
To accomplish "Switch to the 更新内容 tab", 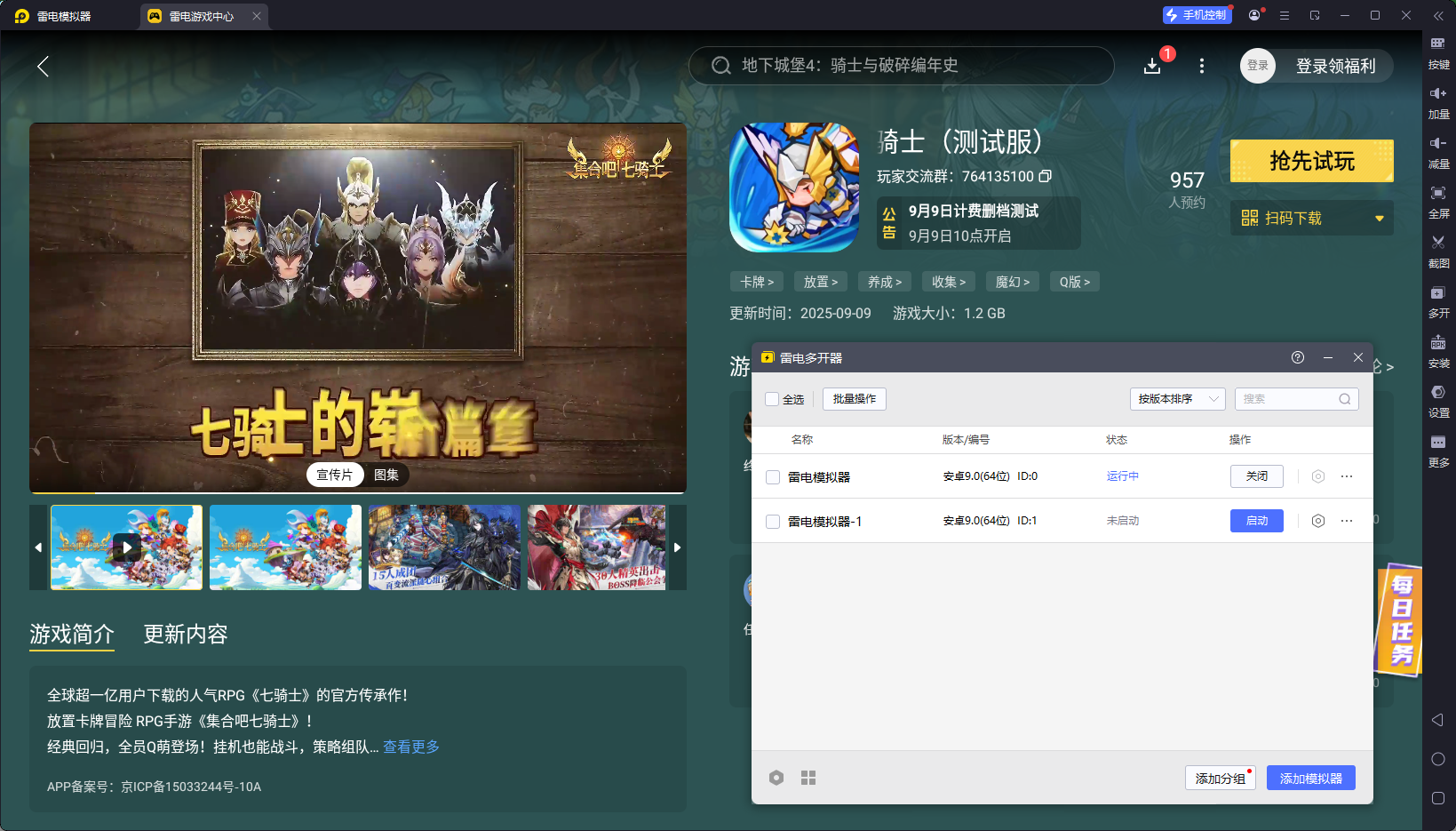I will (x=186, y=634).
